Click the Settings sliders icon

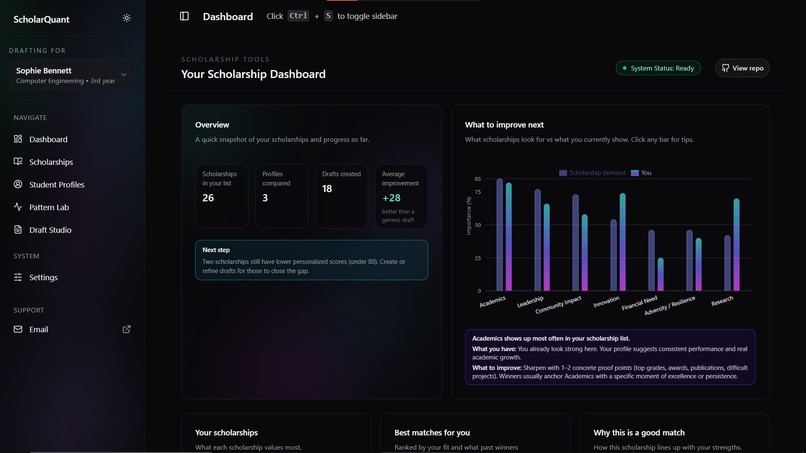(18, 277)
